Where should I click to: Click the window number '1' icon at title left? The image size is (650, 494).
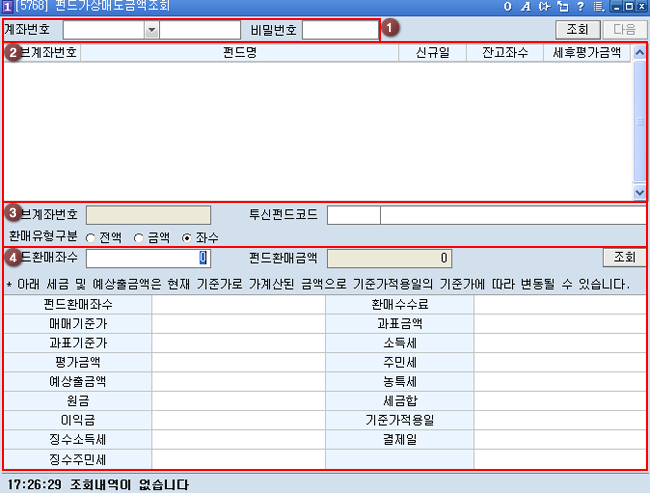pyautogui.click(x=7, y=7)
